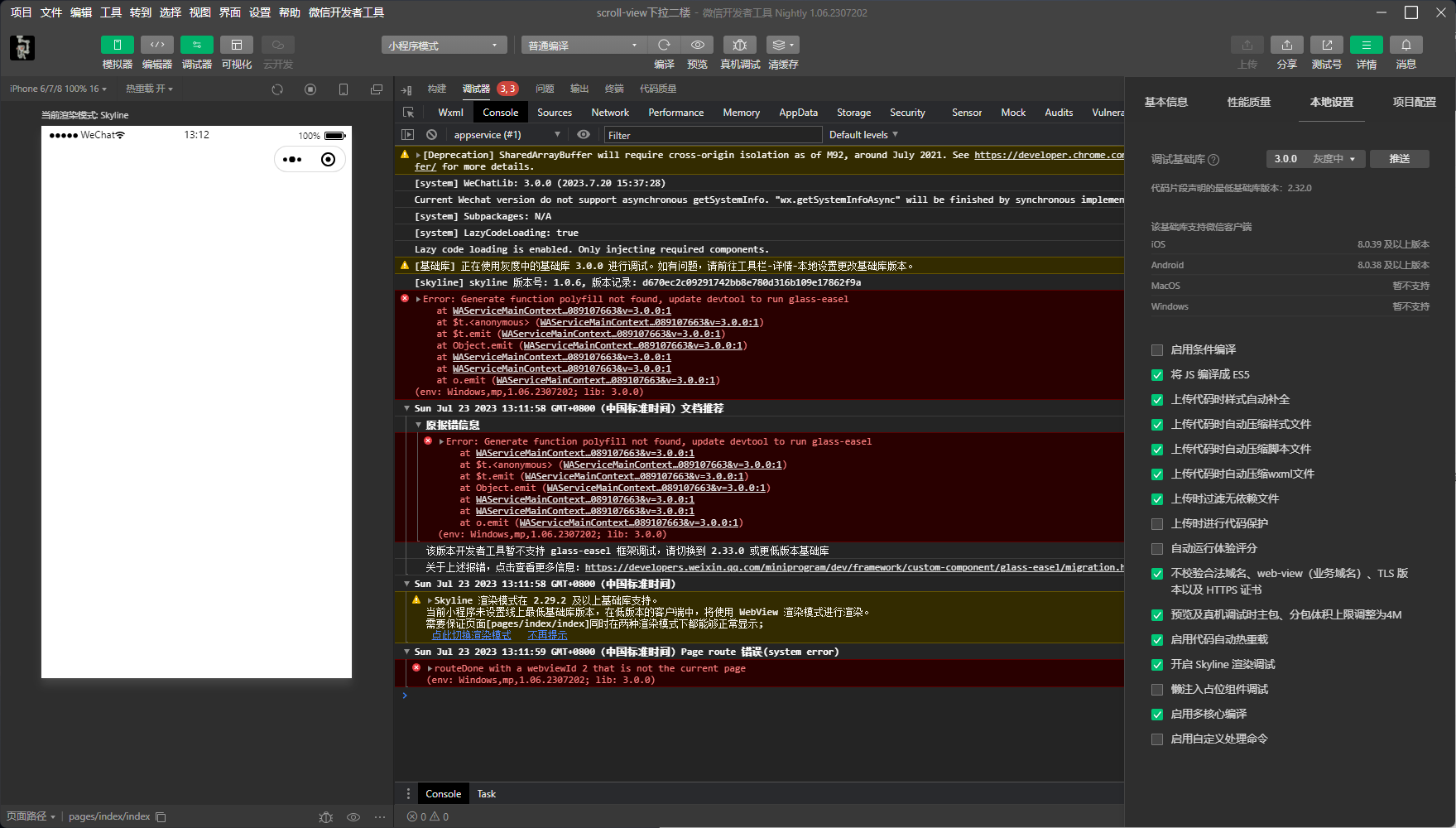Click the 不再提示 link
Viewport: 1456px width, 828px height.
pos(547,635)
